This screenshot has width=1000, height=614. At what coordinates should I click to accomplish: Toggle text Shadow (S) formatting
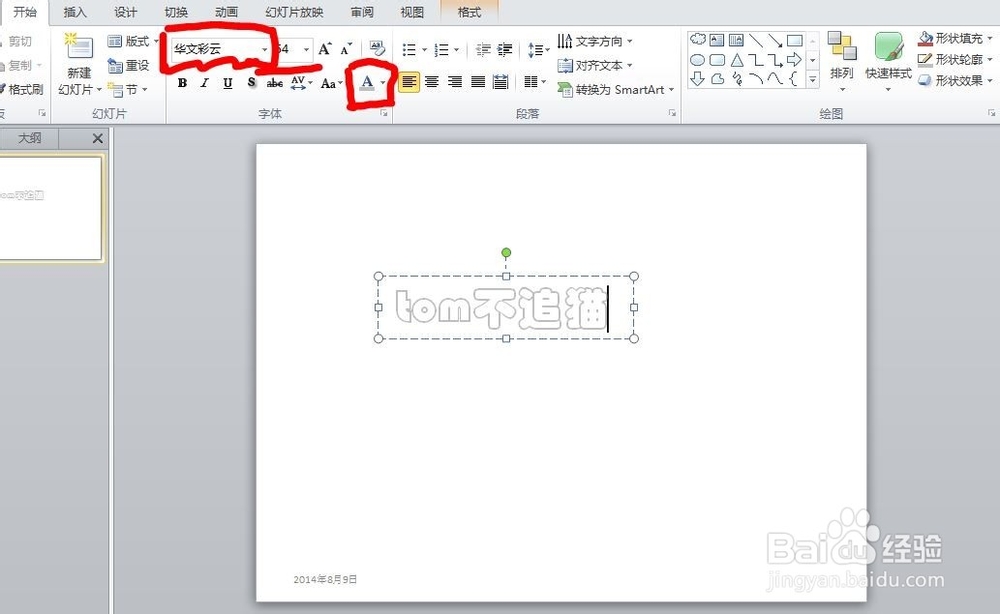coord(251,83)
